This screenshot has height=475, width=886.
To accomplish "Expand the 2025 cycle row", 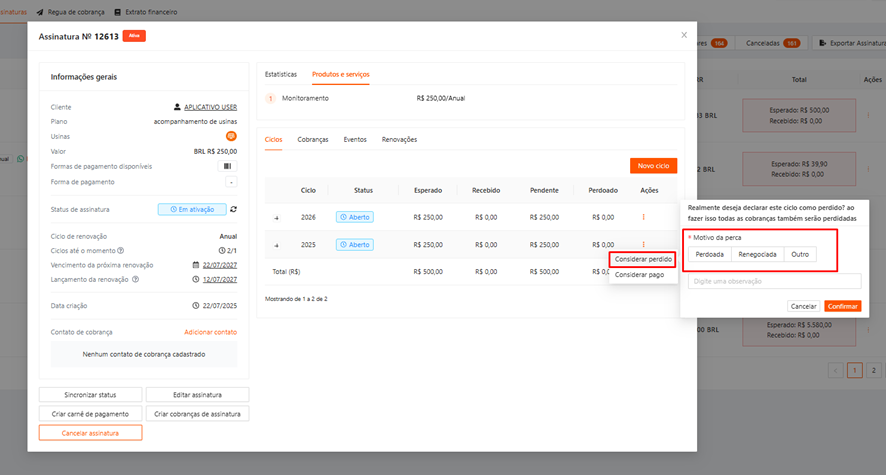I will tap(276, 245).
